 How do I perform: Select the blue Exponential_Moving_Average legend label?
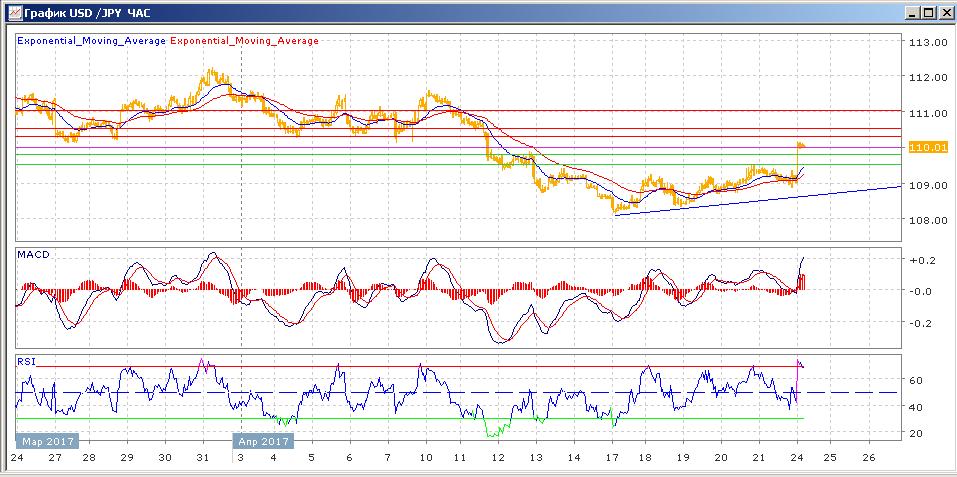91,41
